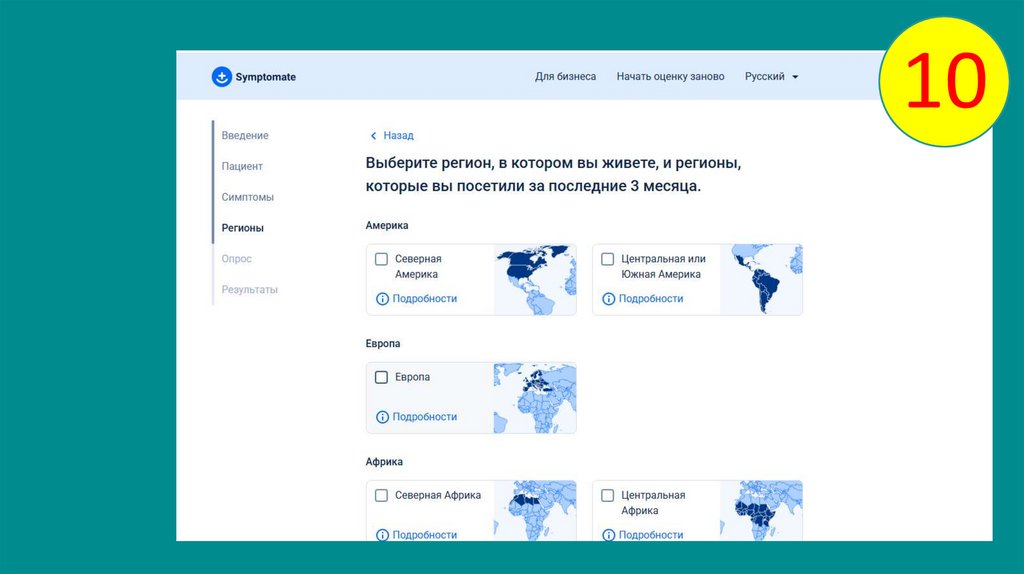
Task: Tick the Европа checkbox
Action: pyautogui.click(x=381, y=377)
